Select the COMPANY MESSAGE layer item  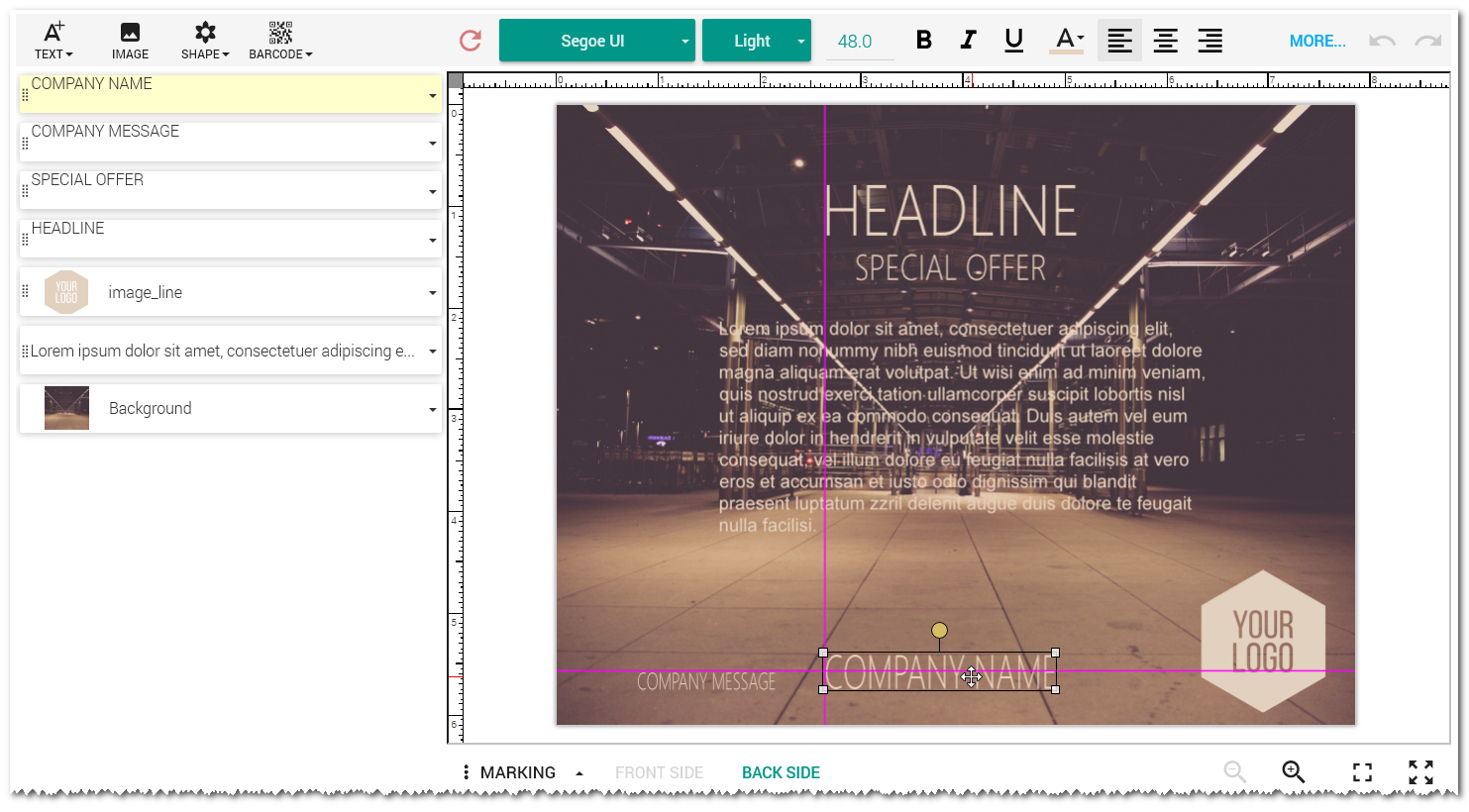[x=230, y=142]
